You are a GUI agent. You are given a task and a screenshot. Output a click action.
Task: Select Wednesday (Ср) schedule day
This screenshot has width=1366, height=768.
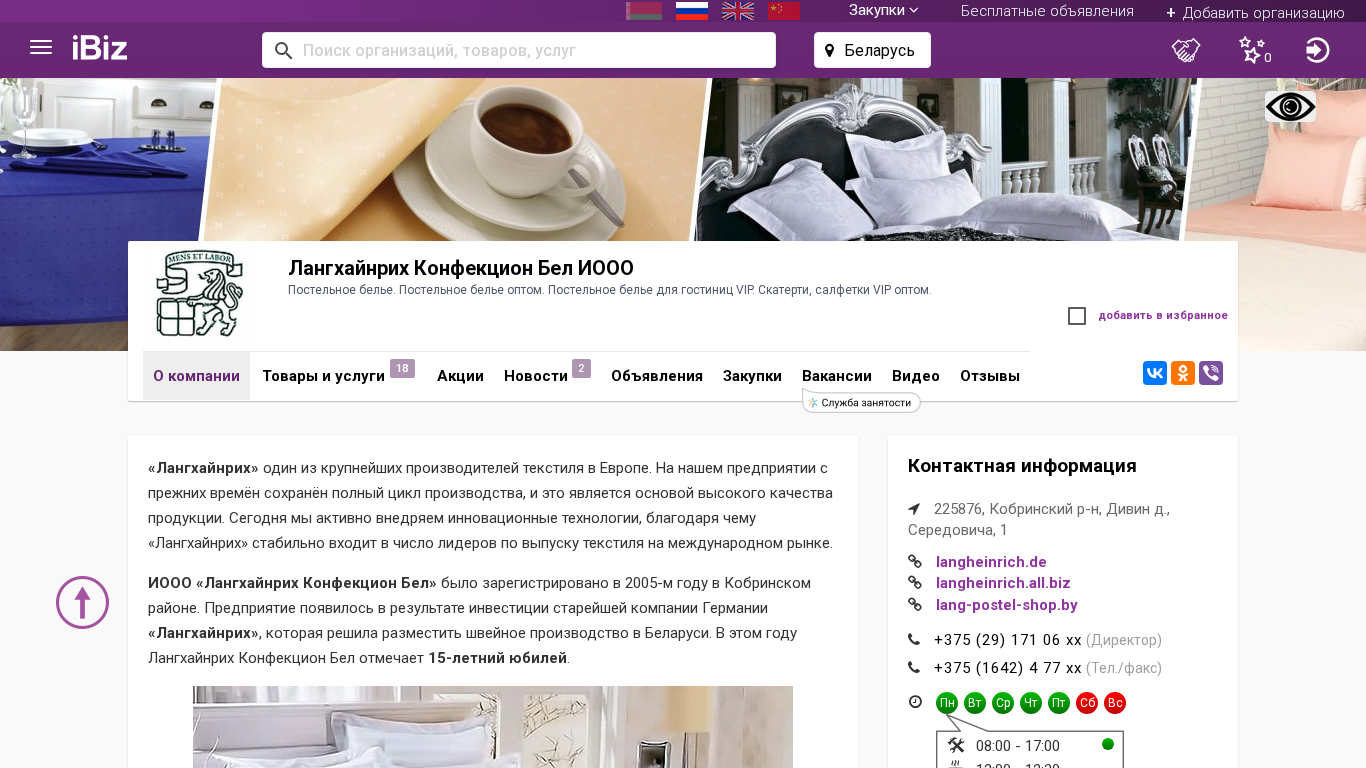1003,703
